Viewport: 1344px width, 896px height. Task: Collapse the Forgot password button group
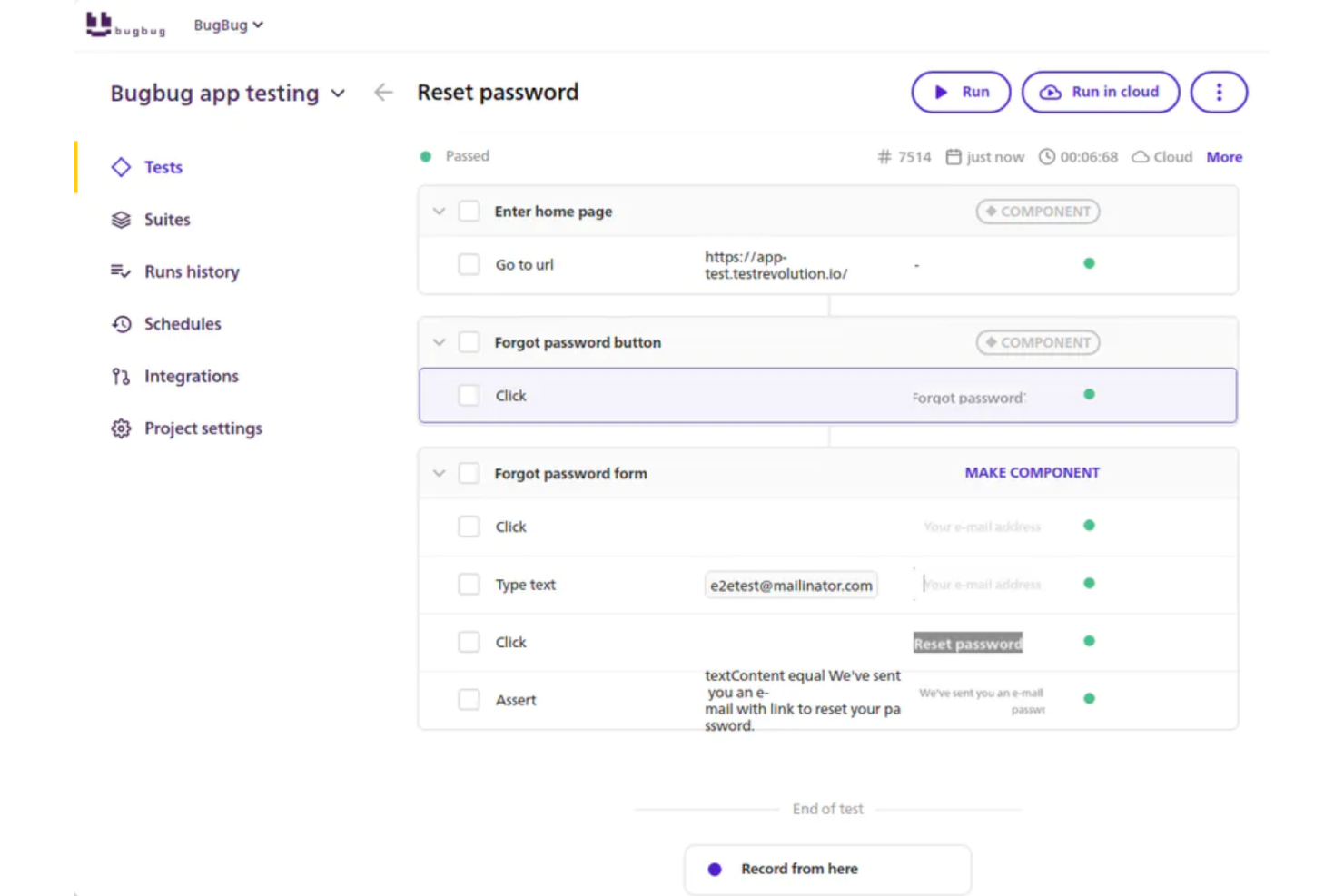(x=439, y=342)
